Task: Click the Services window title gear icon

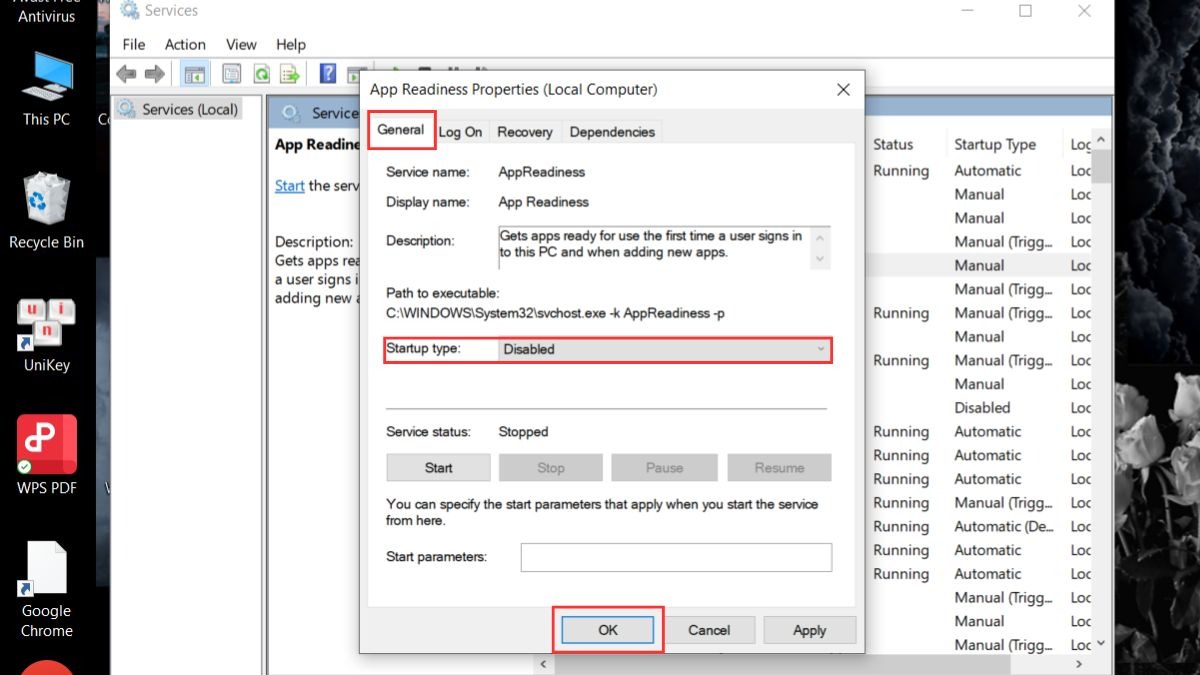Action: [x=129, y=11]
